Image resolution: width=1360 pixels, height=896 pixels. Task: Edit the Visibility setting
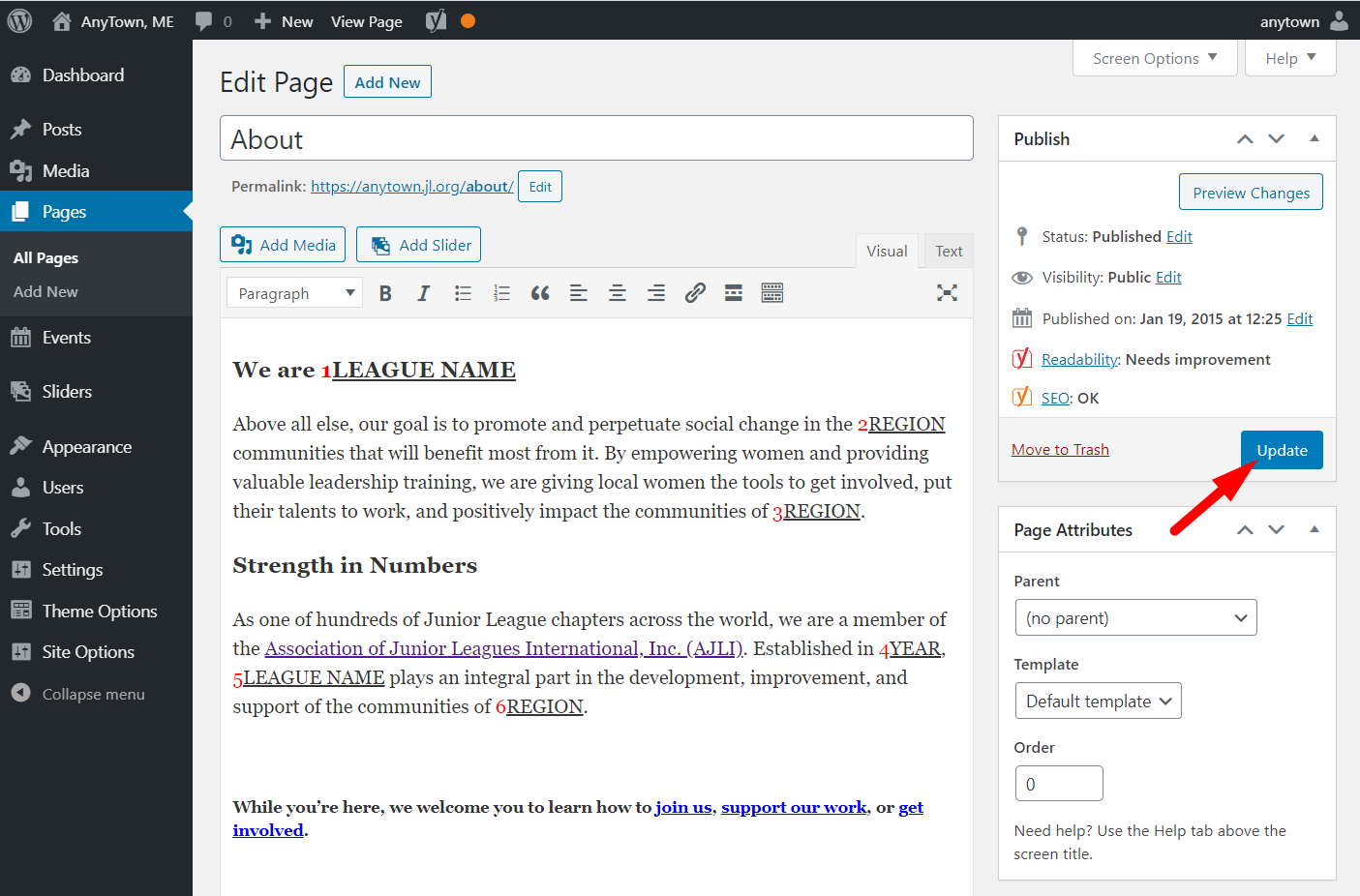pos(1168,277)
